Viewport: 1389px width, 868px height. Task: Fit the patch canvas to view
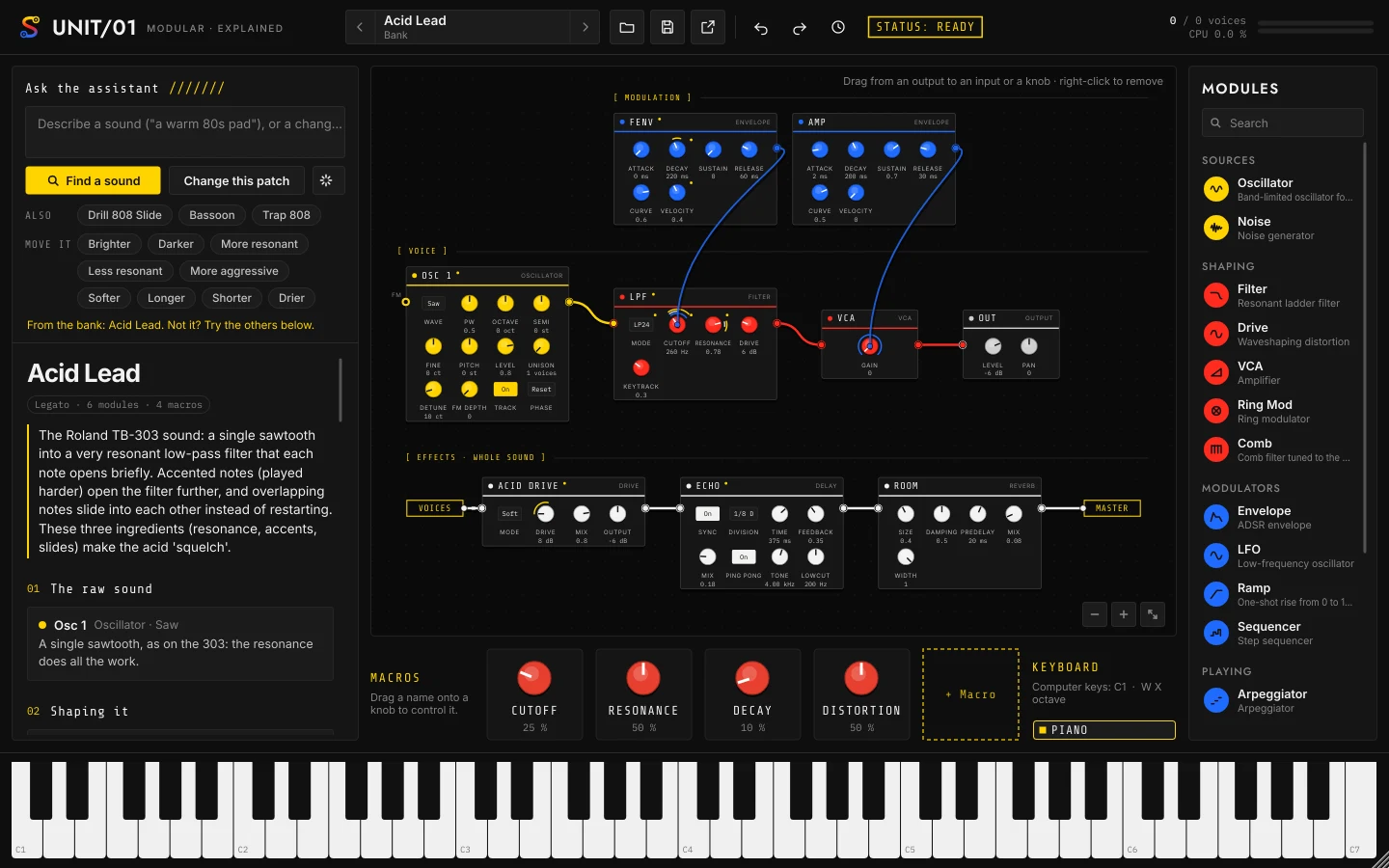[1153, 614]
